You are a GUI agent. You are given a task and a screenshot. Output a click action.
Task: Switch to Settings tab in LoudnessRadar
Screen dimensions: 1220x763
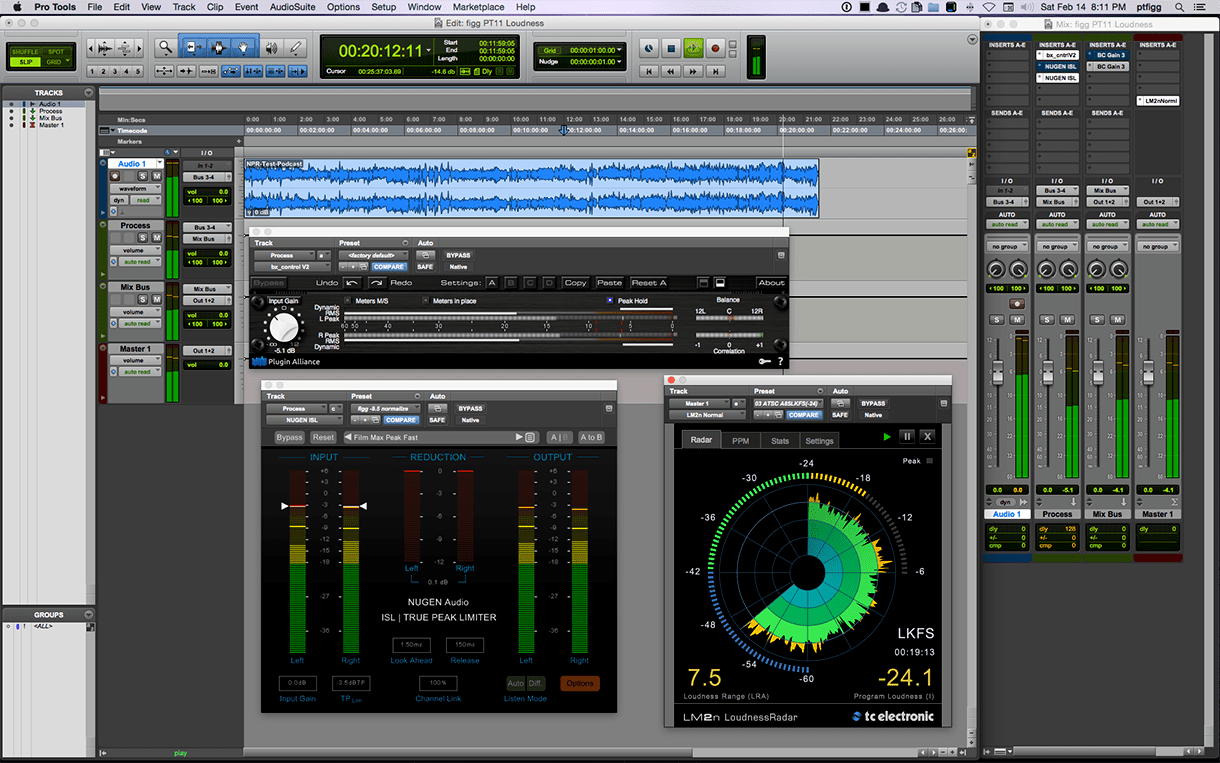coord(819,440)
